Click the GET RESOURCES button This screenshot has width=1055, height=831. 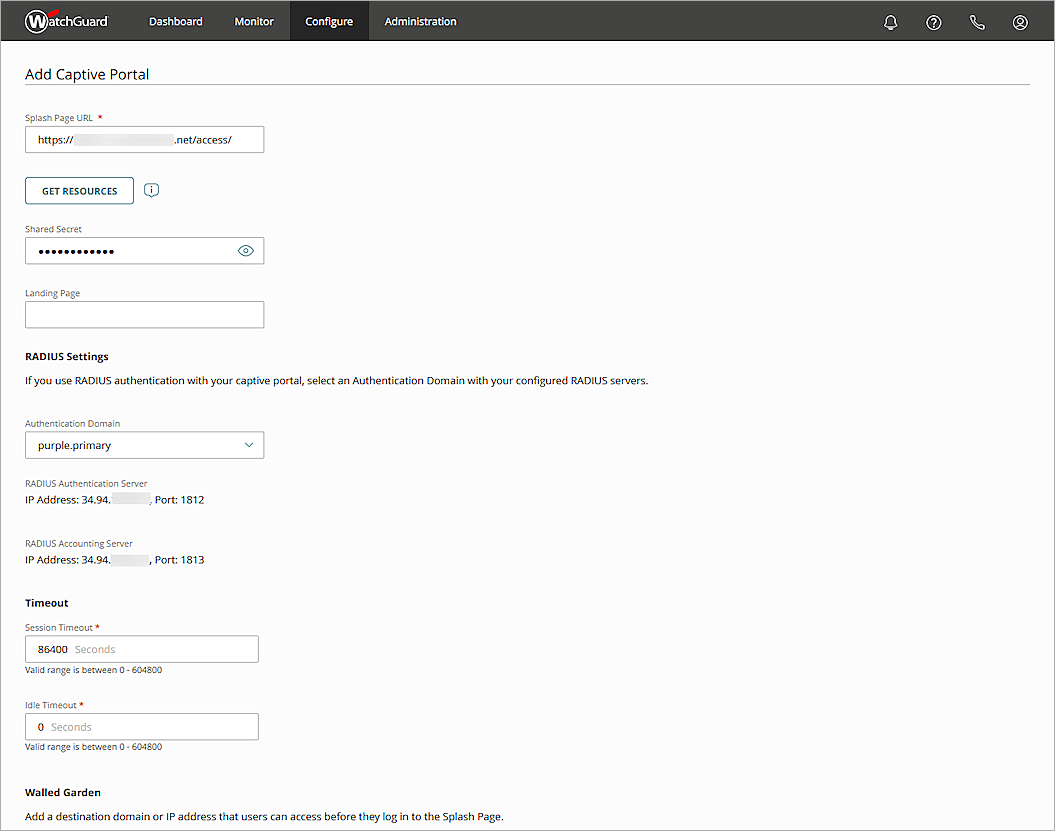[79, 190]
